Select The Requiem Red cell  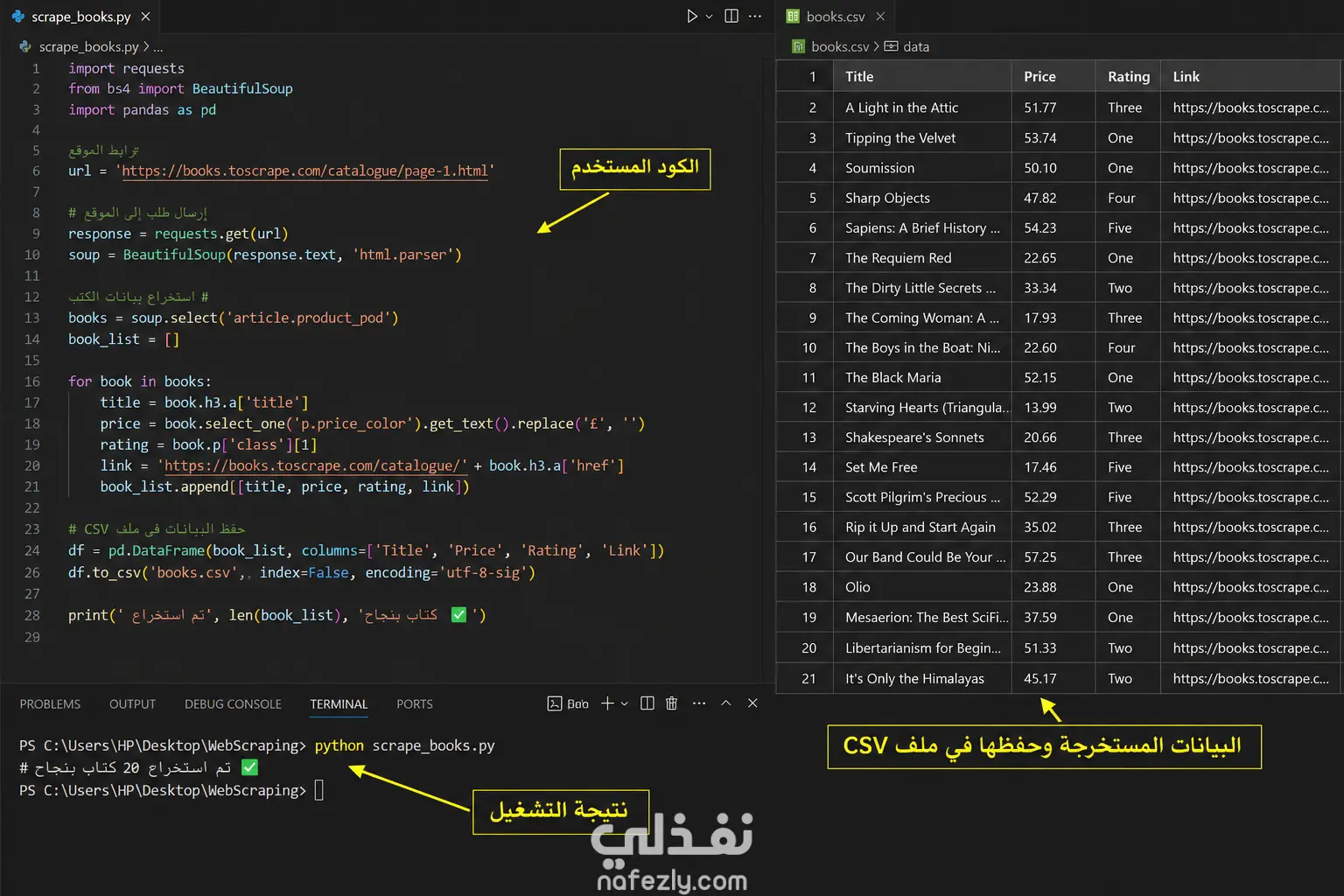[x=922, y=258]
